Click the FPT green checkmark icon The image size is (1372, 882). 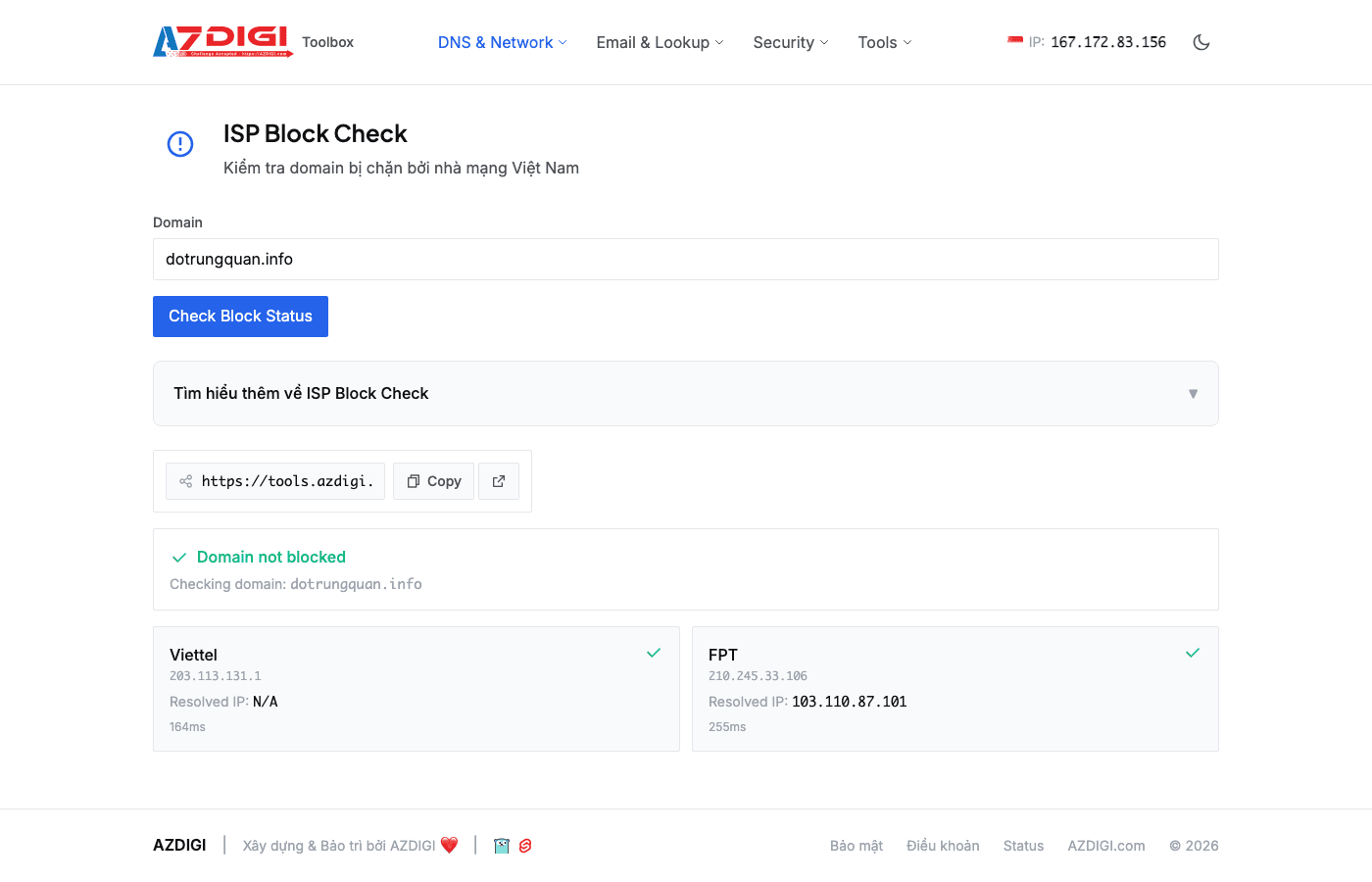1193,653
